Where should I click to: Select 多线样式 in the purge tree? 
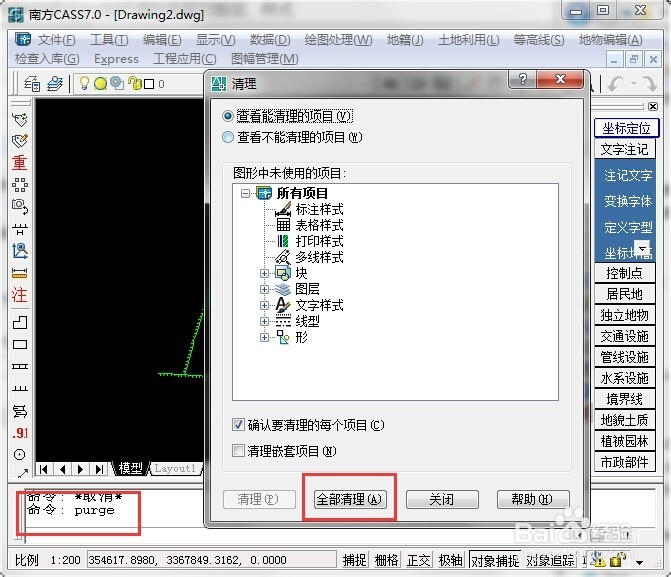[319, 257]
